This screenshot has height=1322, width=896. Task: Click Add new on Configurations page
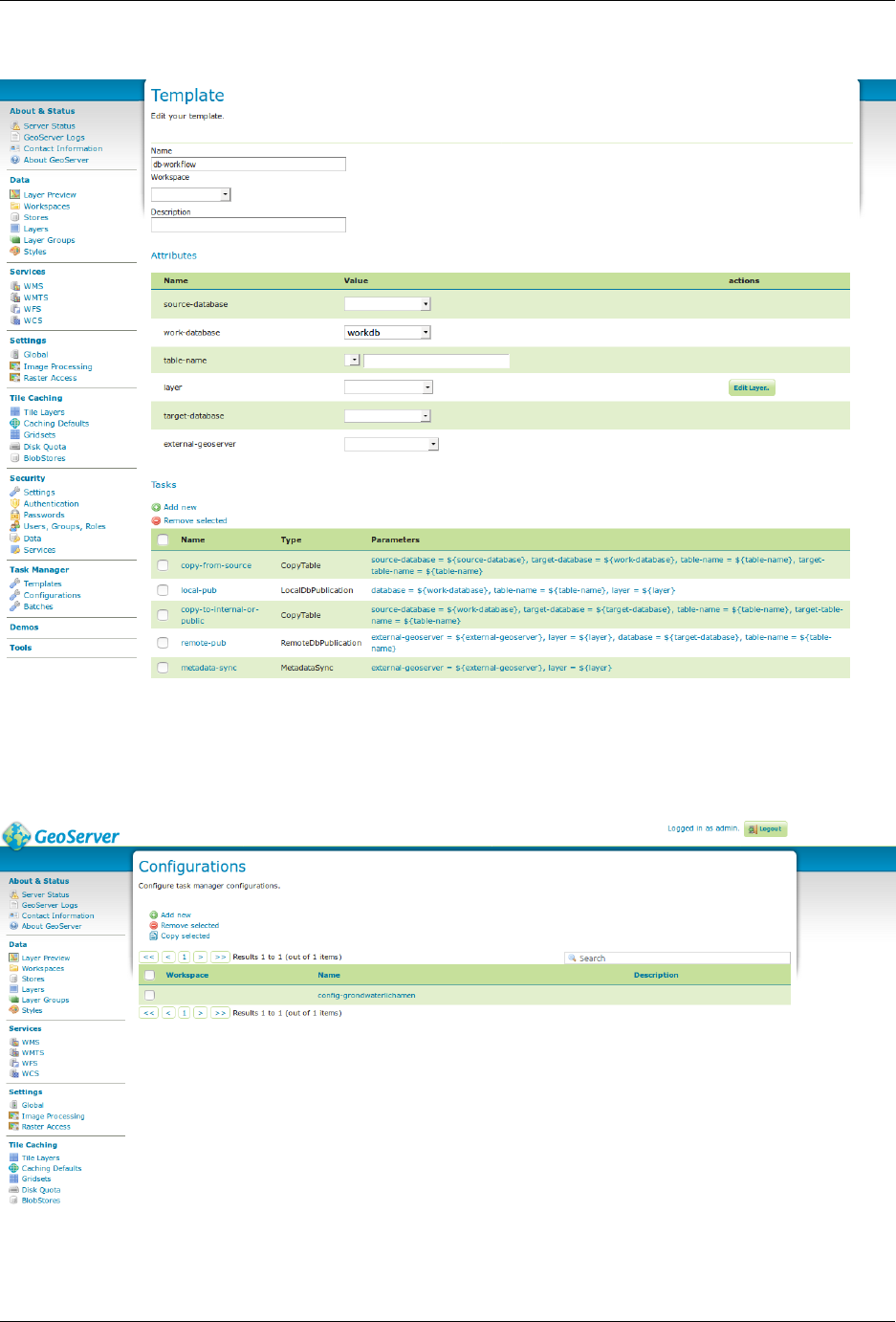click(x=176, y=914)
